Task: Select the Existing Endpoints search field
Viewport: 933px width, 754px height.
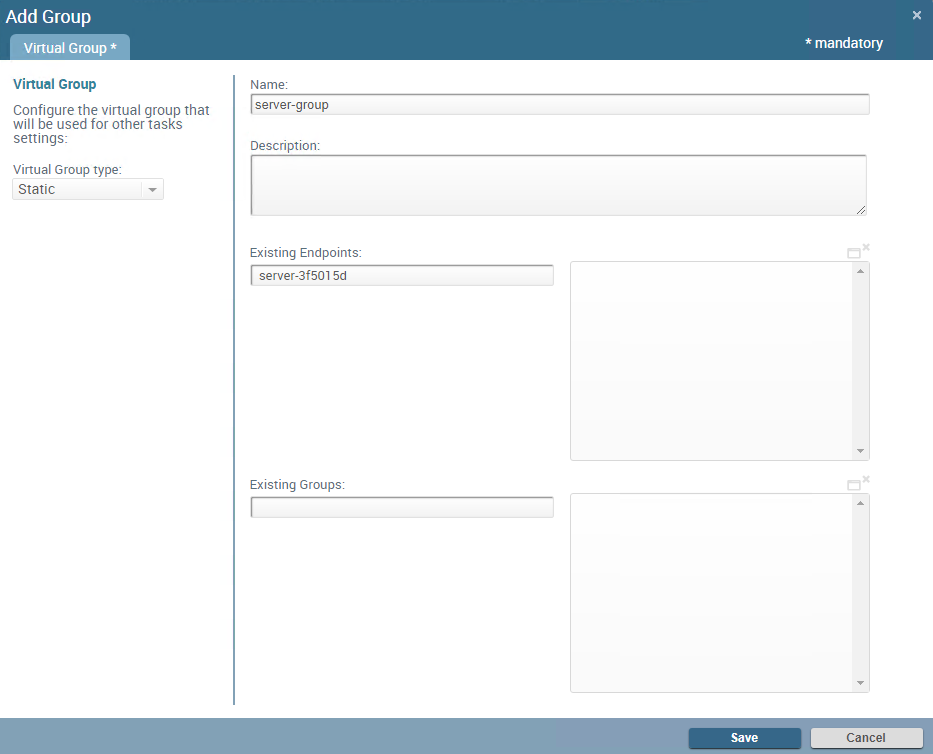Action: tap(402, 275)
